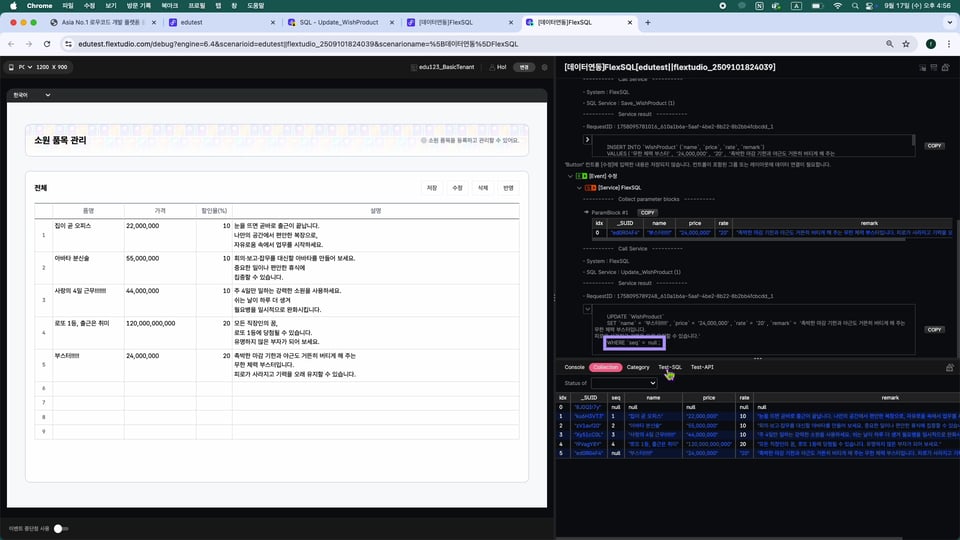Open the PC device size dropdown

(24, 67)
